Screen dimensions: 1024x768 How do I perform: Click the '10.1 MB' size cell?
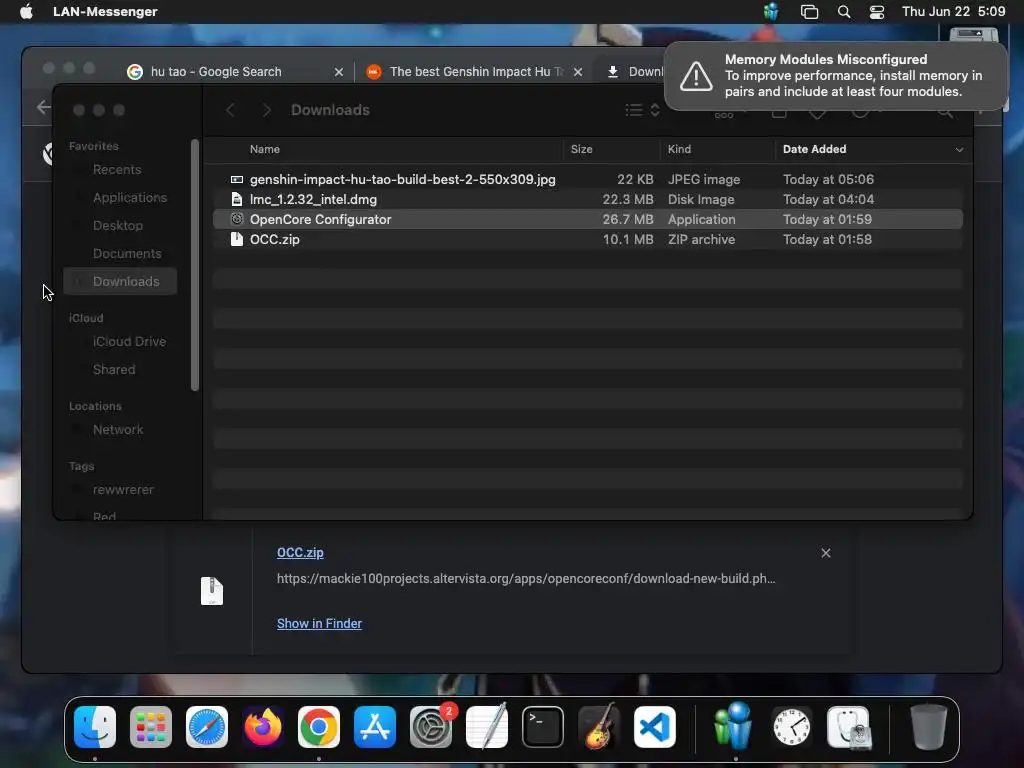(628, 239)
